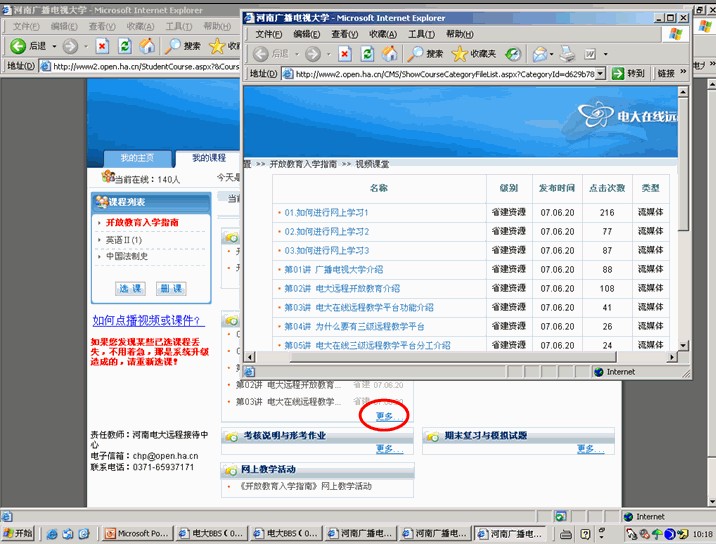Refresh the background StudentCourse browser window
This screenshot has width=716, height=544.
click(x=124, y=46)
